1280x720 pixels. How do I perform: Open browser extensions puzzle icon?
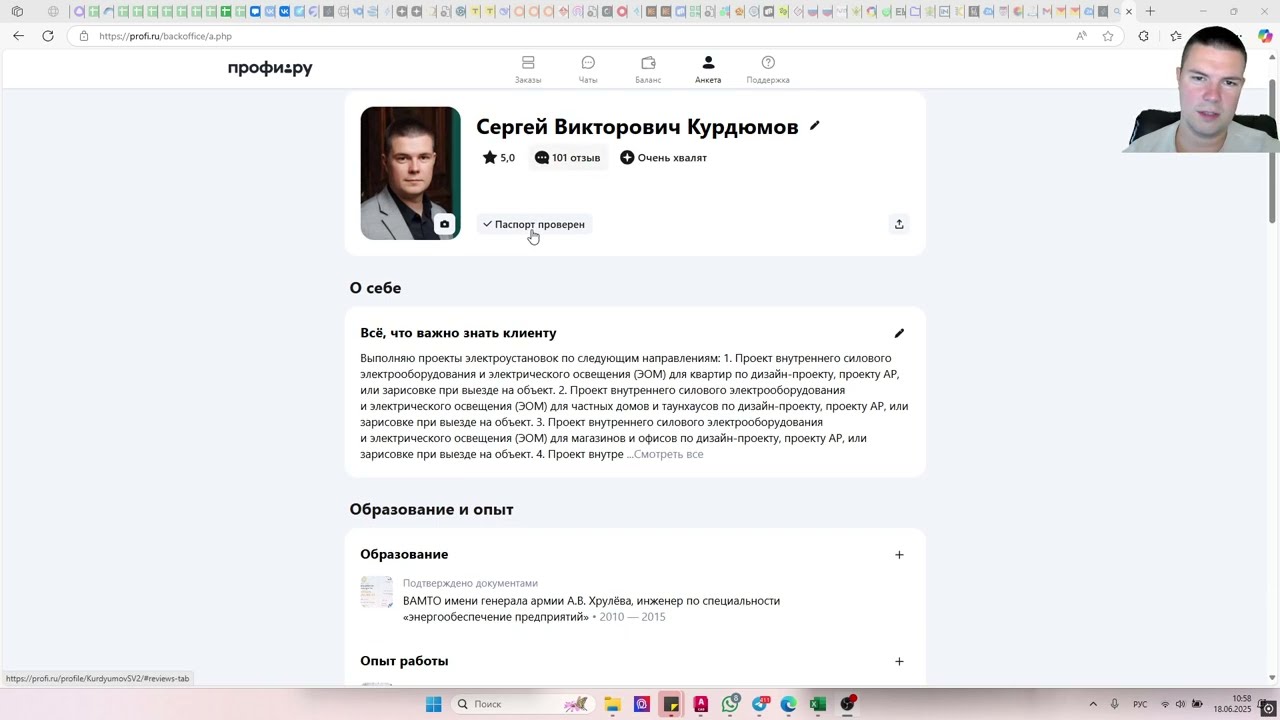pyautogui.click(x=1144, y=36)
